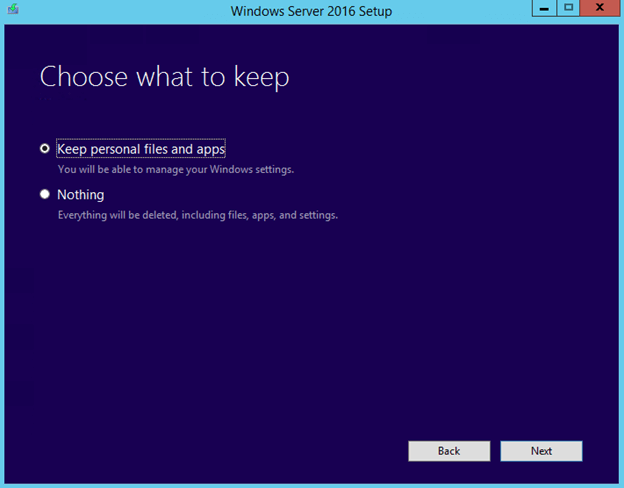Minimize the Windows Server 2016 Setup window

544,8
